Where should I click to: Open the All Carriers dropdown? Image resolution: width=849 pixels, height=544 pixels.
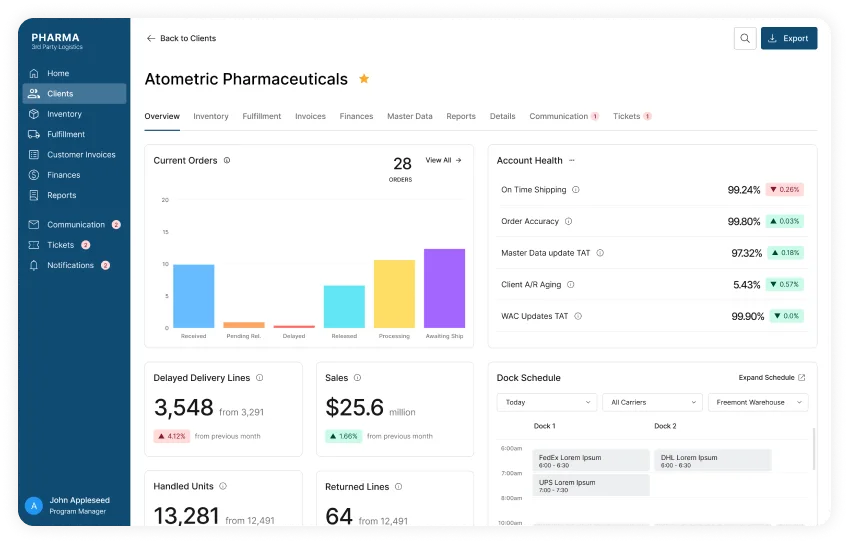pyautogui.click(x=652, y=402)
